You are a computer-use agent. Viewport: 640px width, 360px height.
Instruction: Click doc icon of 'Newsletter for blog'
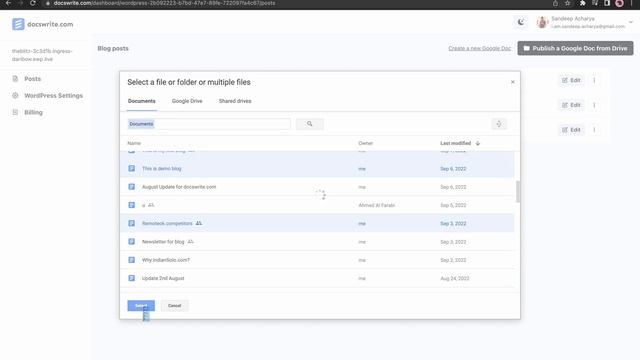point(131,242)
